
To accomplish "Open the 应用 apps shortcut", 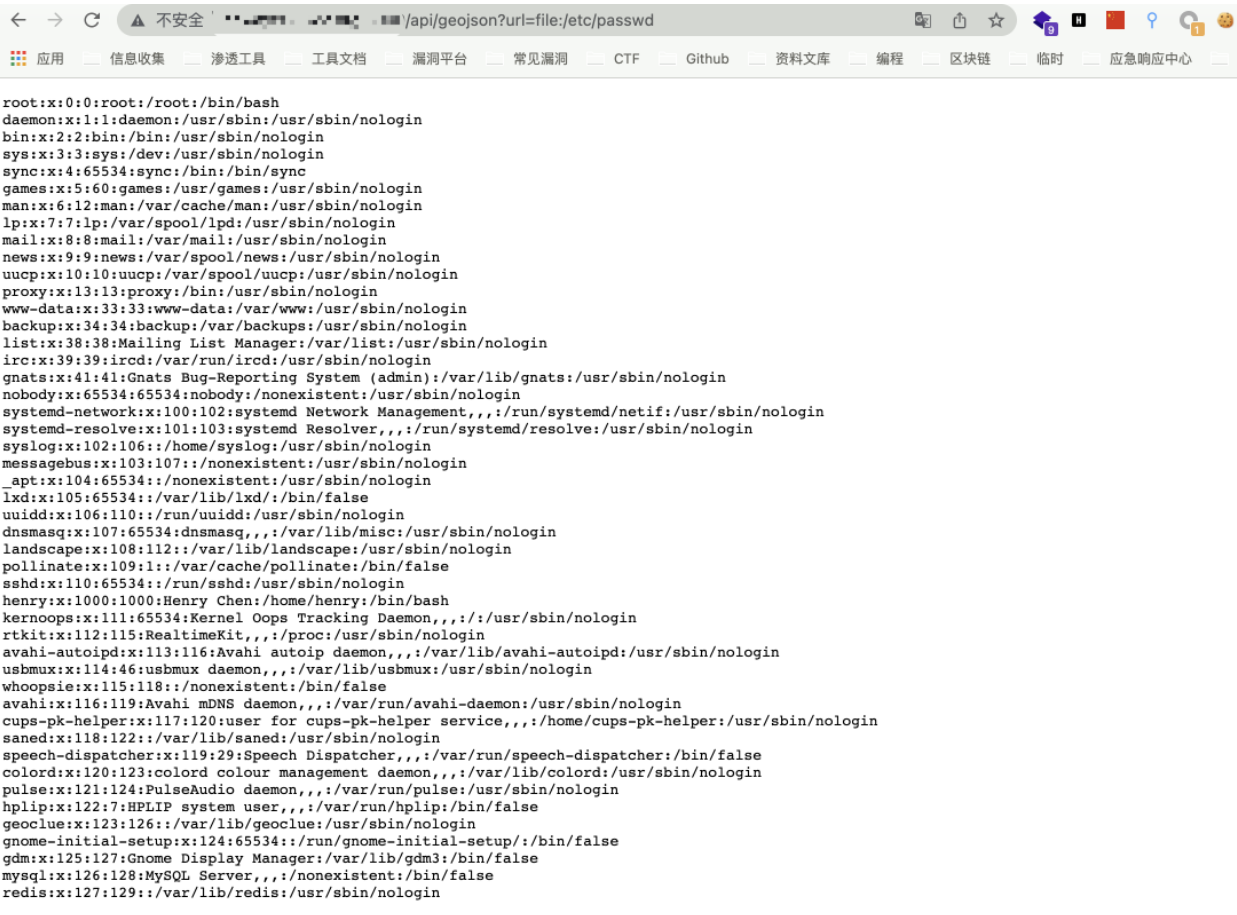I will click(37, 59).
